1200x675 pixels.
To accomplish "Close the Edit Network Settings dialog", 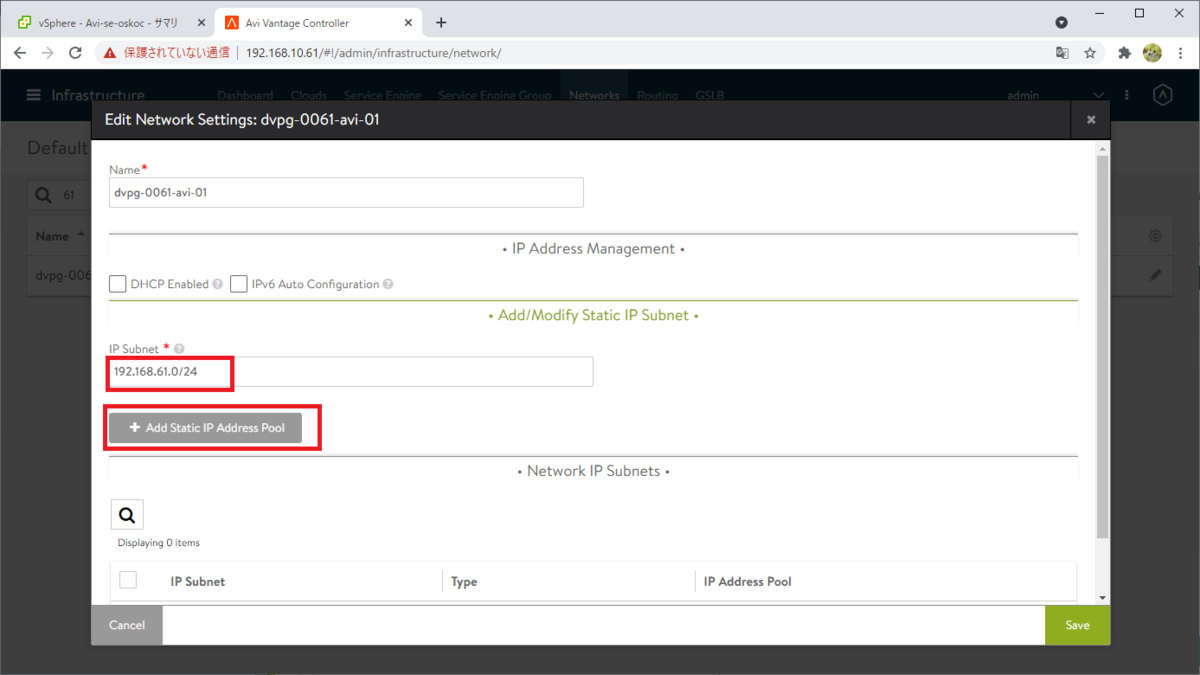I will [1091, 119].
